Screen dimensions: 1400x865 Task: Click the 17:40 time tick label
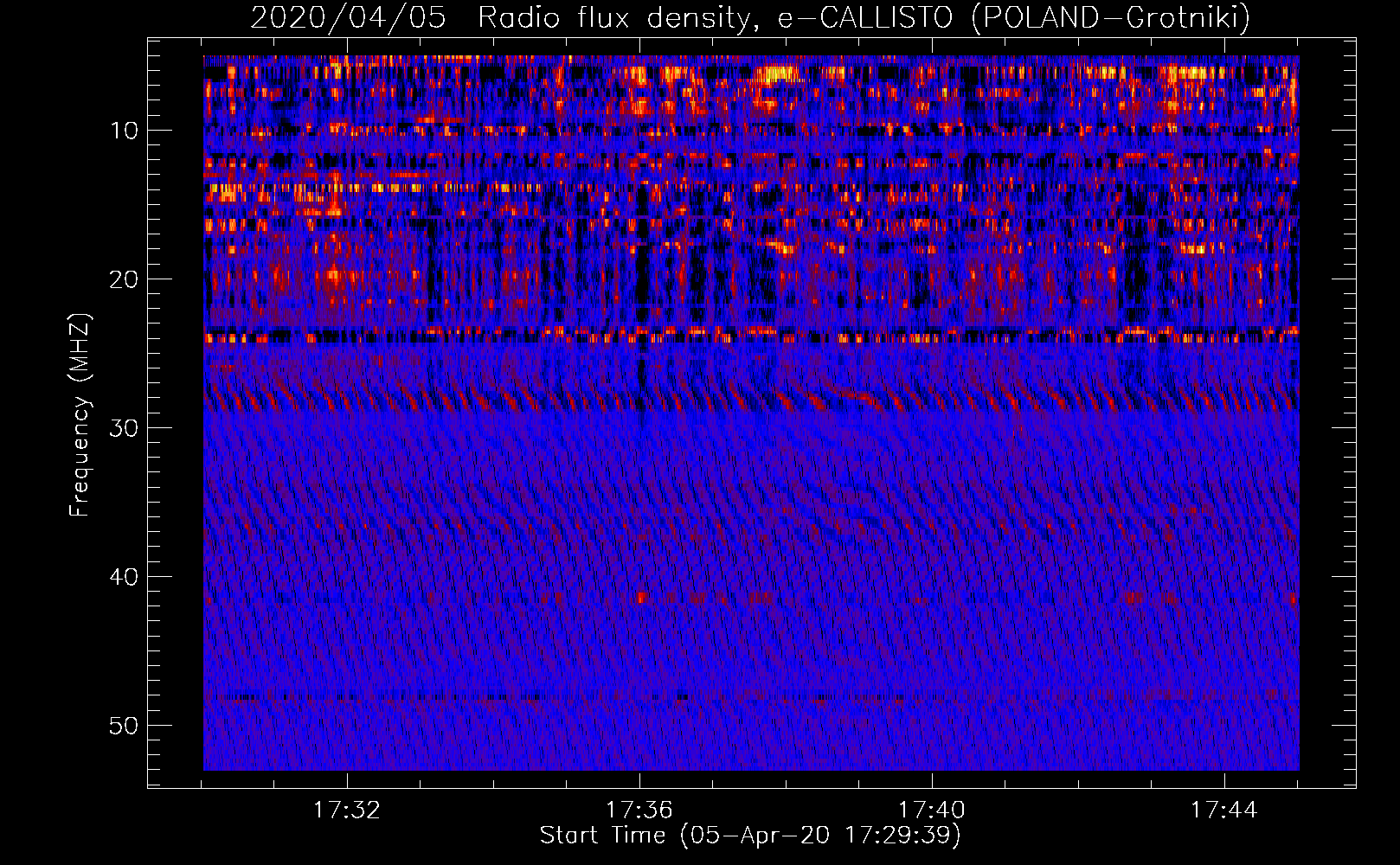[x=932, y=810]
